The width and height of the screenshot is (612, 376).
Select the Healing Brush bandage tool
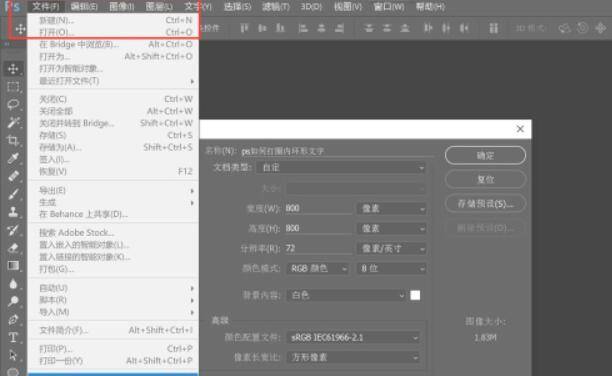tap(13, 176)
